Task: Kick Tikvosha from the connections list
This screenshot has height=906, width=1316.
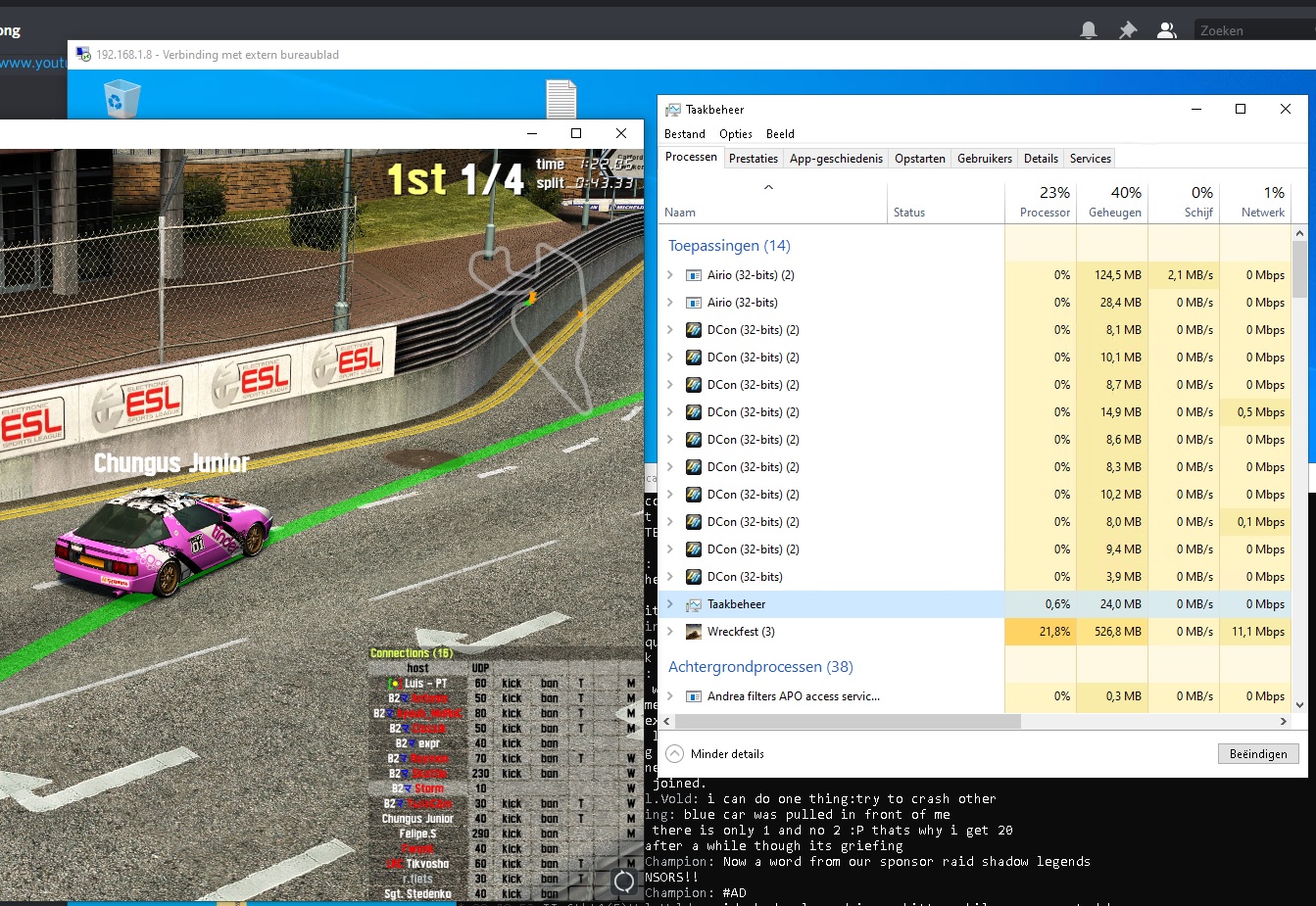Action: pyautogui.click(x=512, y=864)
